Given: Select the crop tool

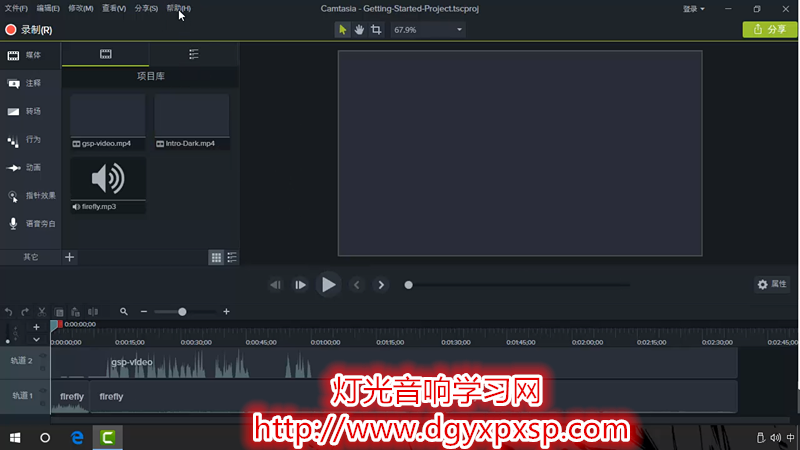Looking at the screenshot, I should point(376,30).
